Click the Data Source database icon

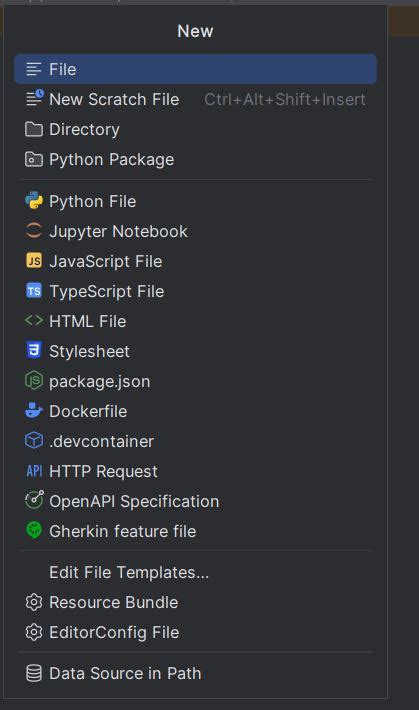(x=34, y=673)
